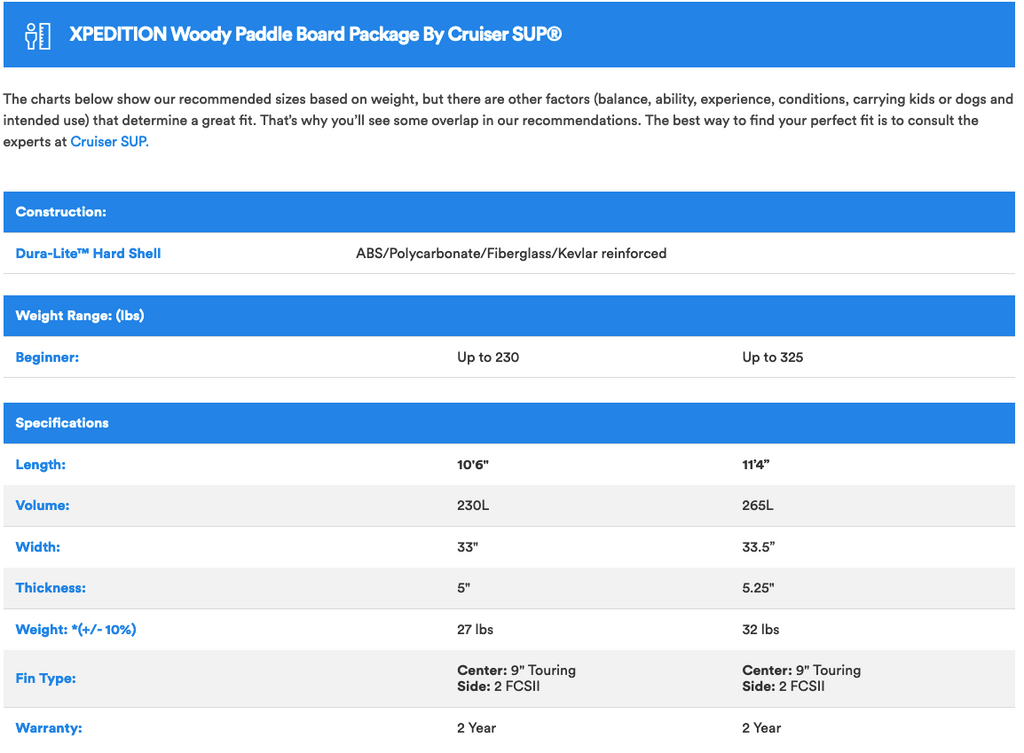Select the 11'4" length value
1024x753 pixels.
[758, 465]
